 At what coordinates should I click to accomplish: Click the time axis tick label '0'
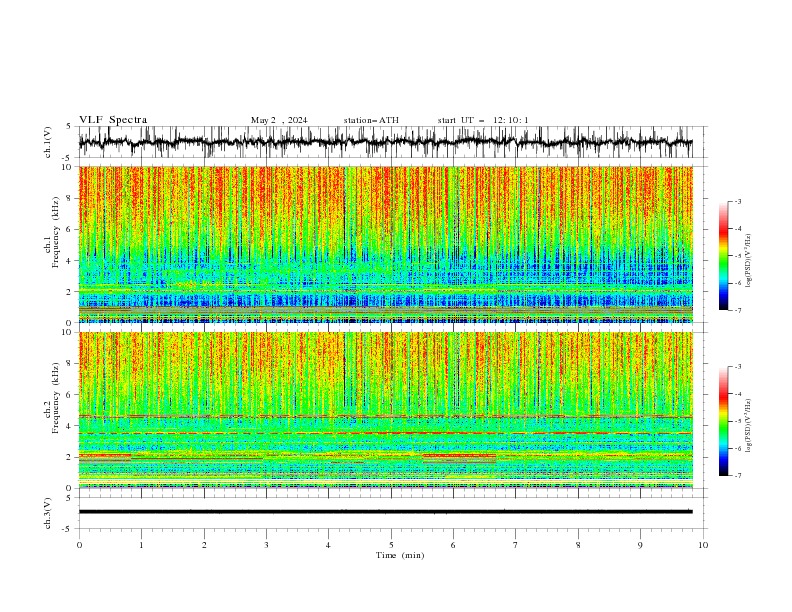coord(79,545)
